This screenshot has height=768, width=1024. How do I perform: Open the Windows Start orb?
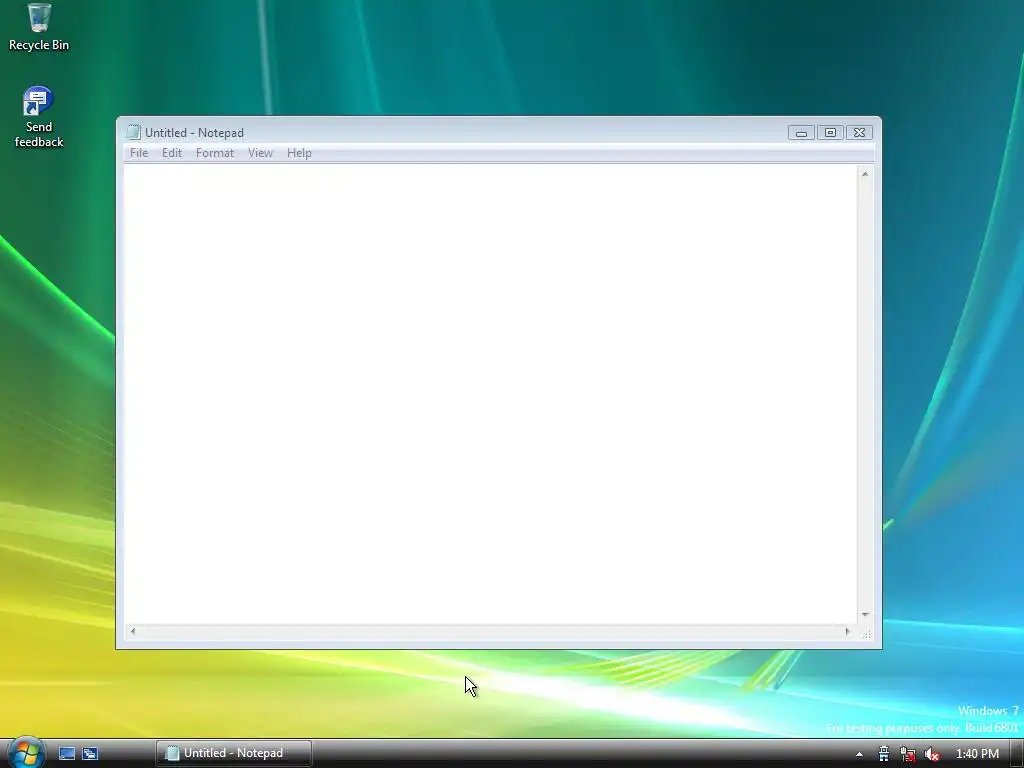point(26,752)
